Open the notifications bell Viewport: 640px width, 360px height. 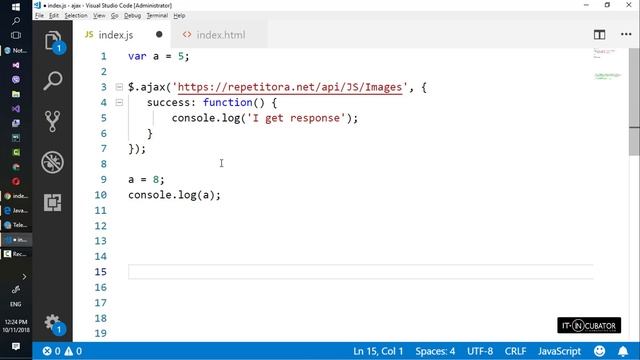click(x=623, y=351)
